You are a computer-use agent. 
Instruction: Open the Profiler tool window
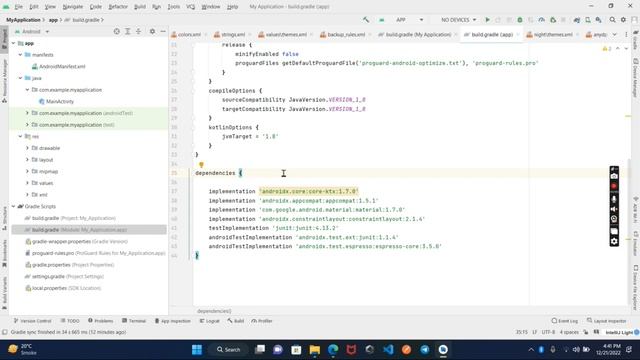coord(262,321)
